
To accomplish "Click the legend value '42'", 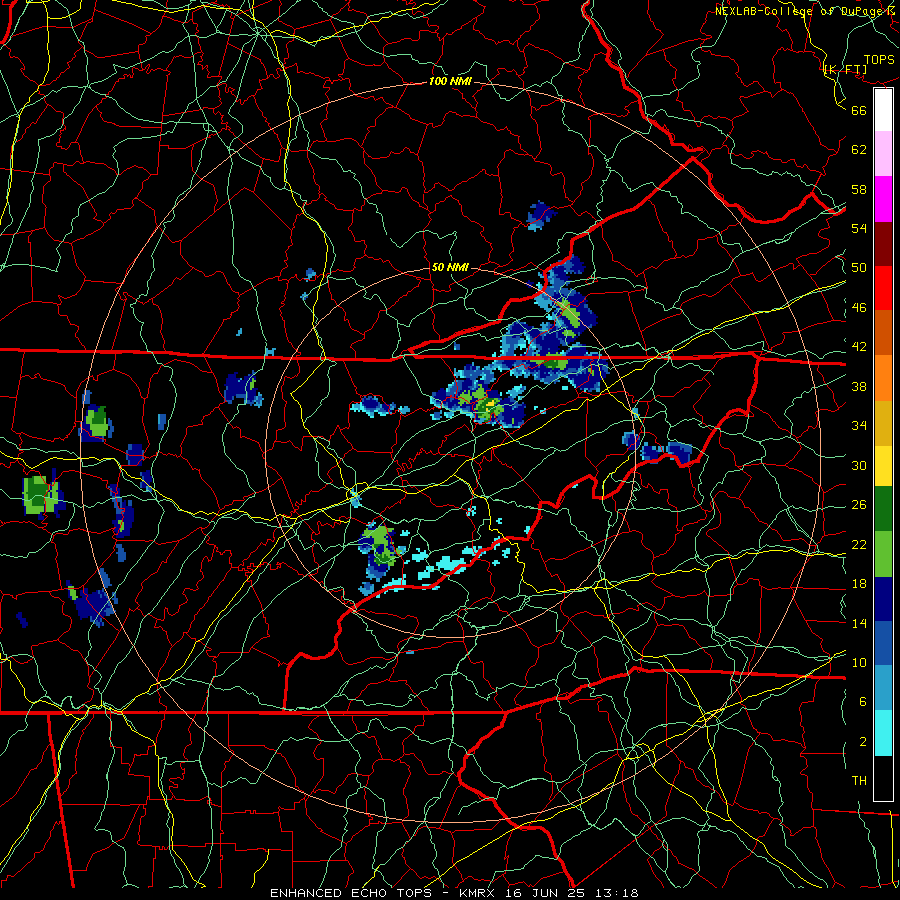I will tap(859, 347).
